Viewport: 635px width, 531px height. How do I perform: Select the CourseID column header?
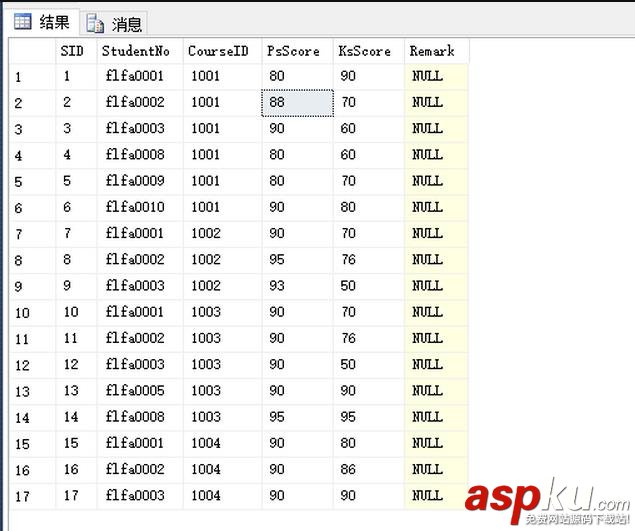click(222, 51)
